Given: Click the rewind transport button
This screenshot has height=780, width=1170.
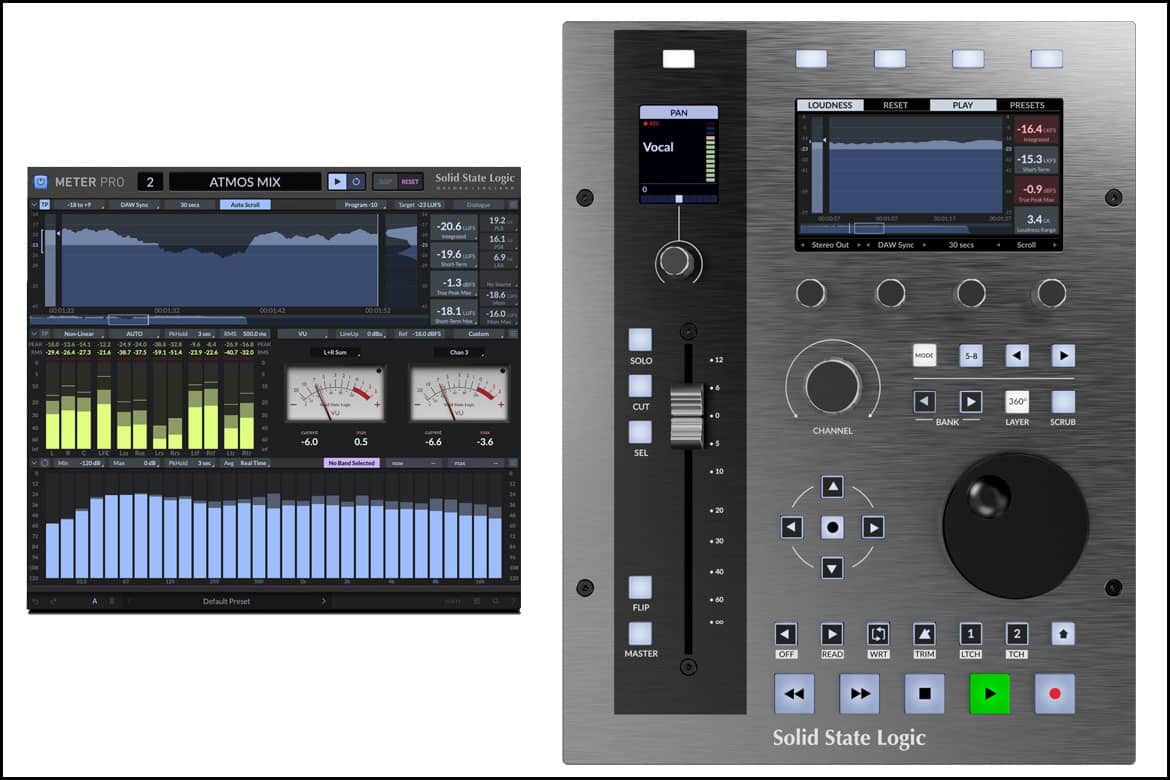Looking at the screenshot, I should coord(794,693).
